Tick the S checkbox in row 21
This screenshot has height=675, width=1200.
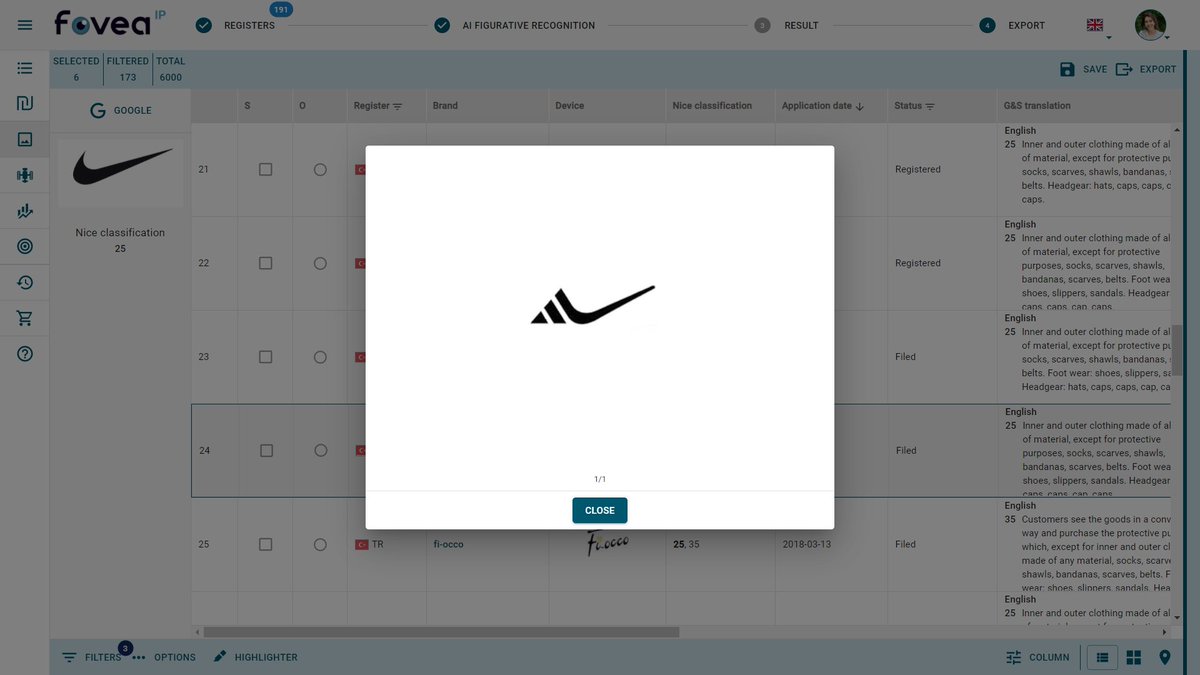pos(265,170)
